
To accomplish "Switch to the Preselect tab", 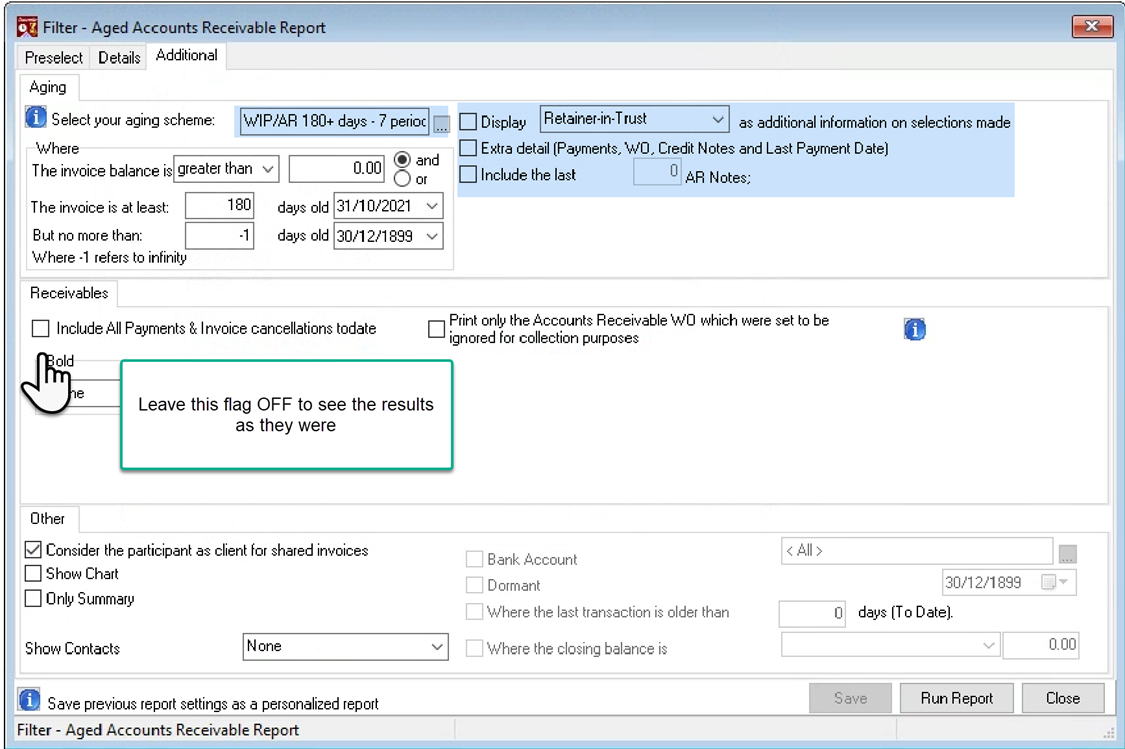I will tap(54, 57).
